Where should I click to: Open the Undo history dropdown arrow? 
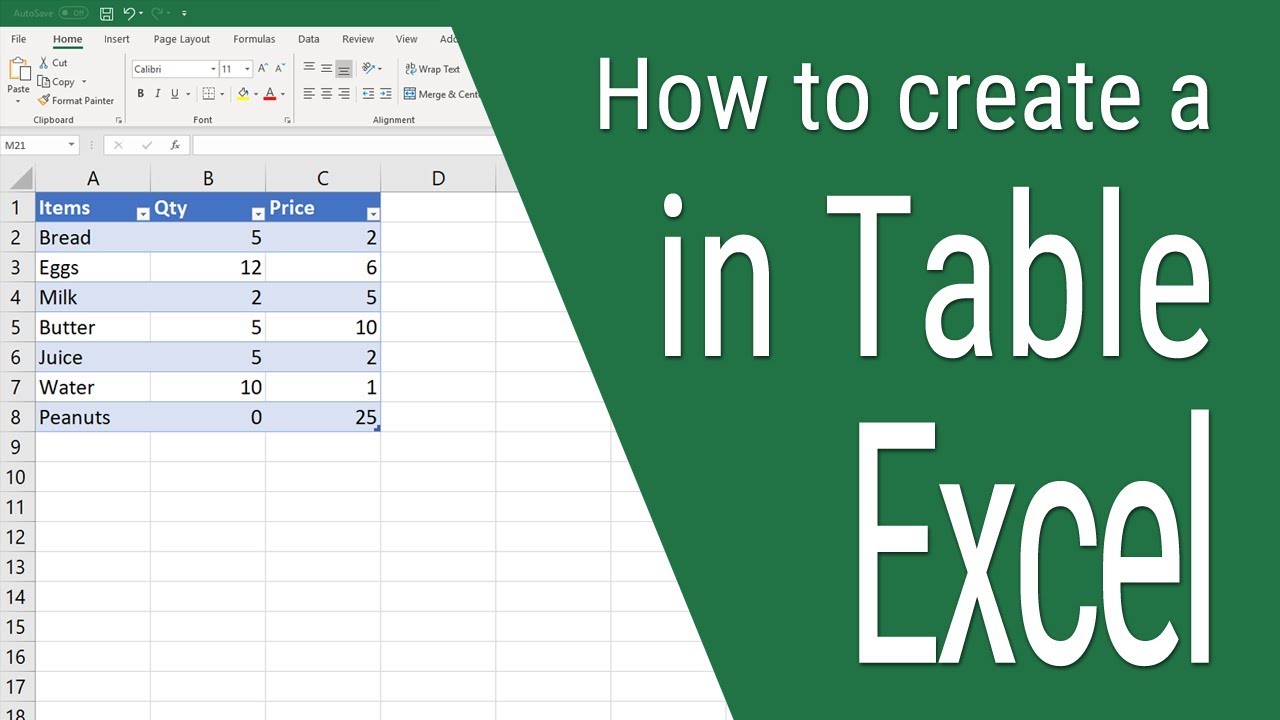141,13
